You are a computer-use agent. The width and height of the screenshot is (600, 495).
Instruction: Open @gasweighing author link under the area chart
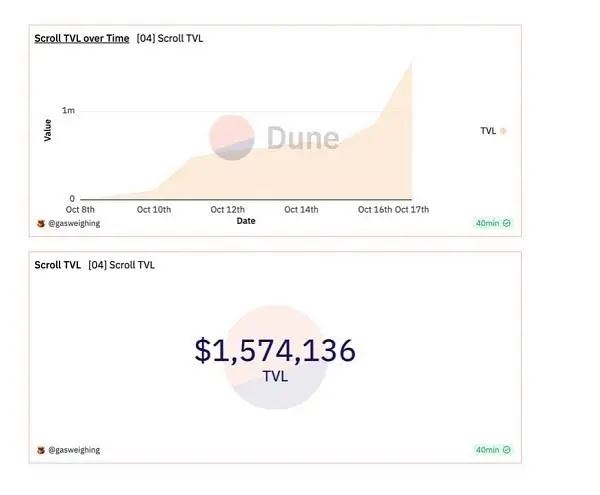coord(74,224)
